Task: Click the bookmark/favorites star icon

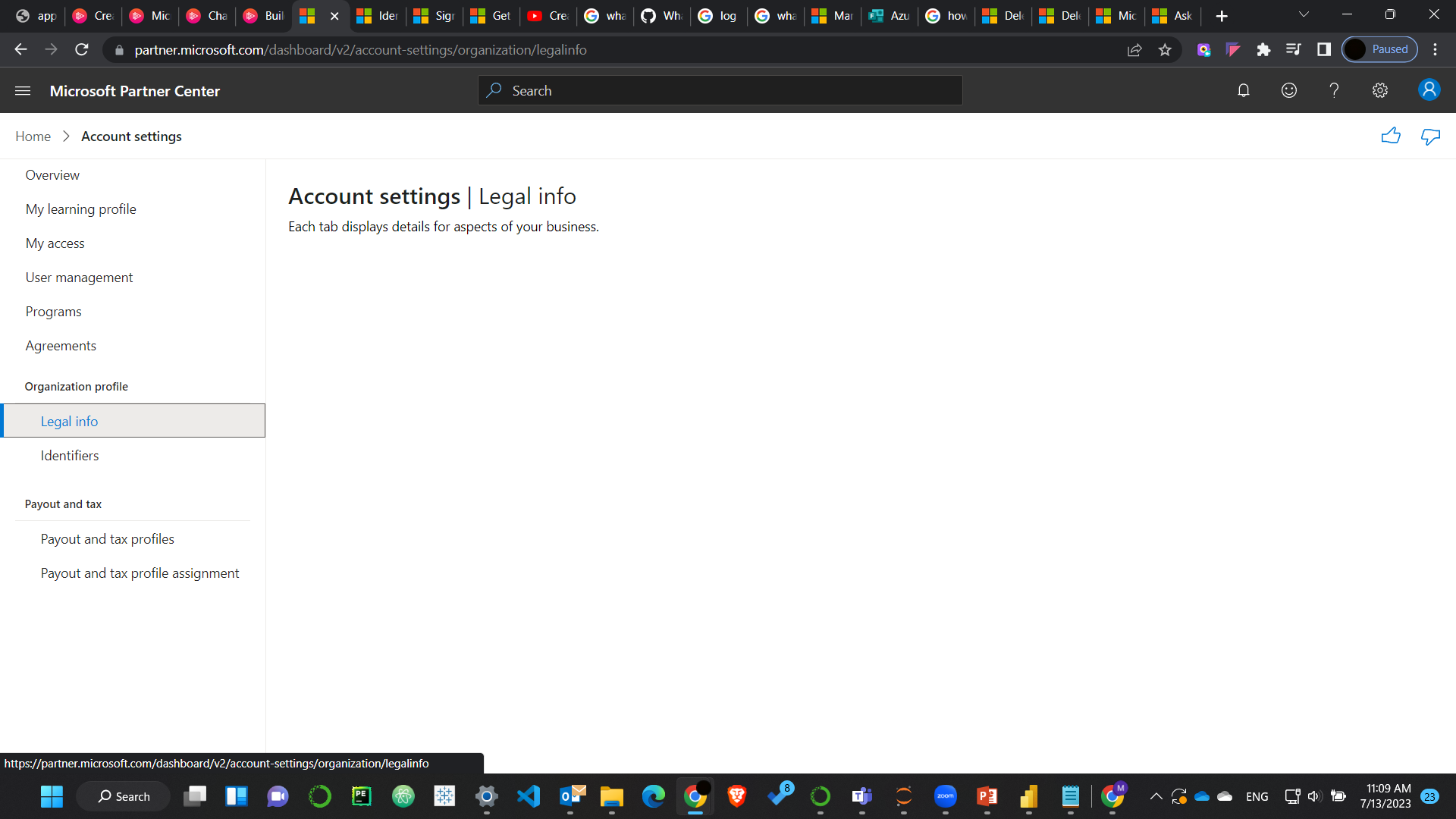Action: pos(1165,50)
